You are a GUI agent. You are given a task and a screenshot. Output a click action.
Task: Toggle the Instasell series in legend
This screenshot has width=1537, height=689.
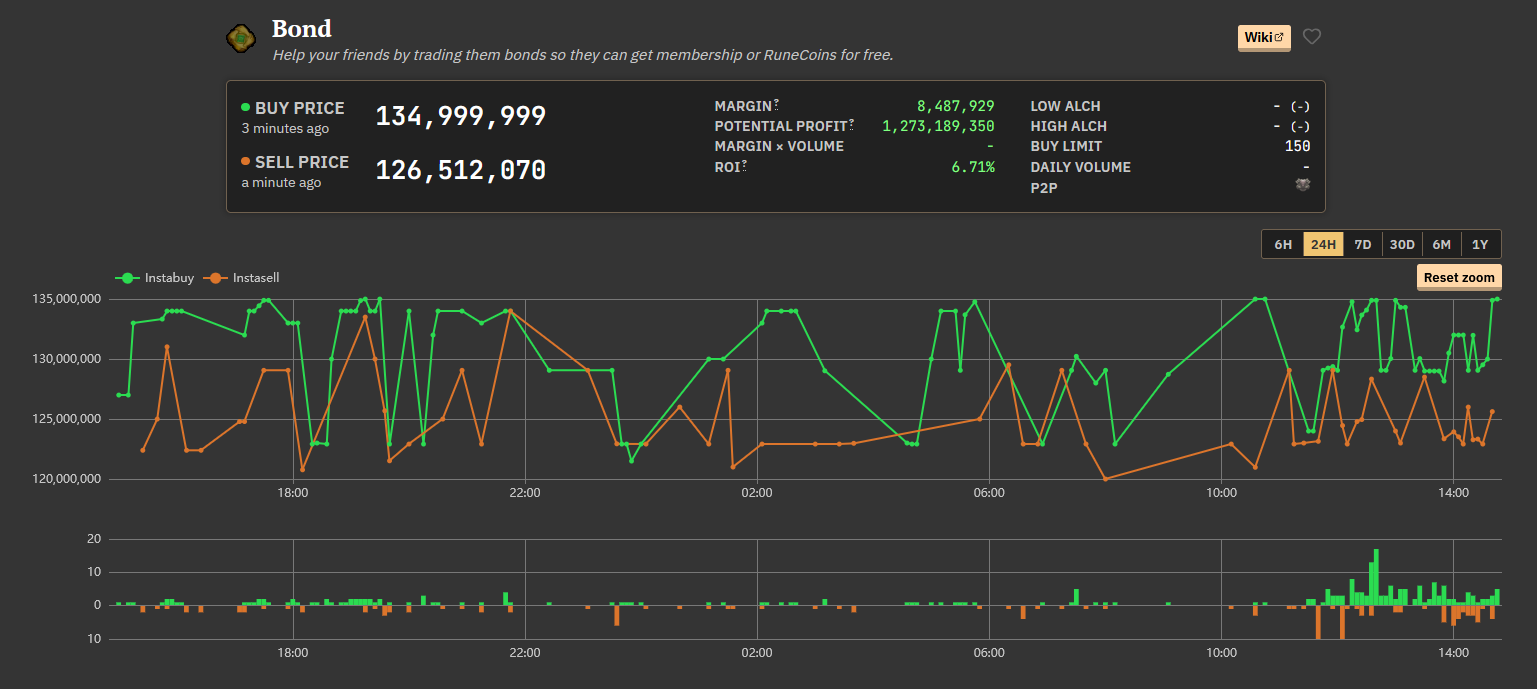coord(241,278)
